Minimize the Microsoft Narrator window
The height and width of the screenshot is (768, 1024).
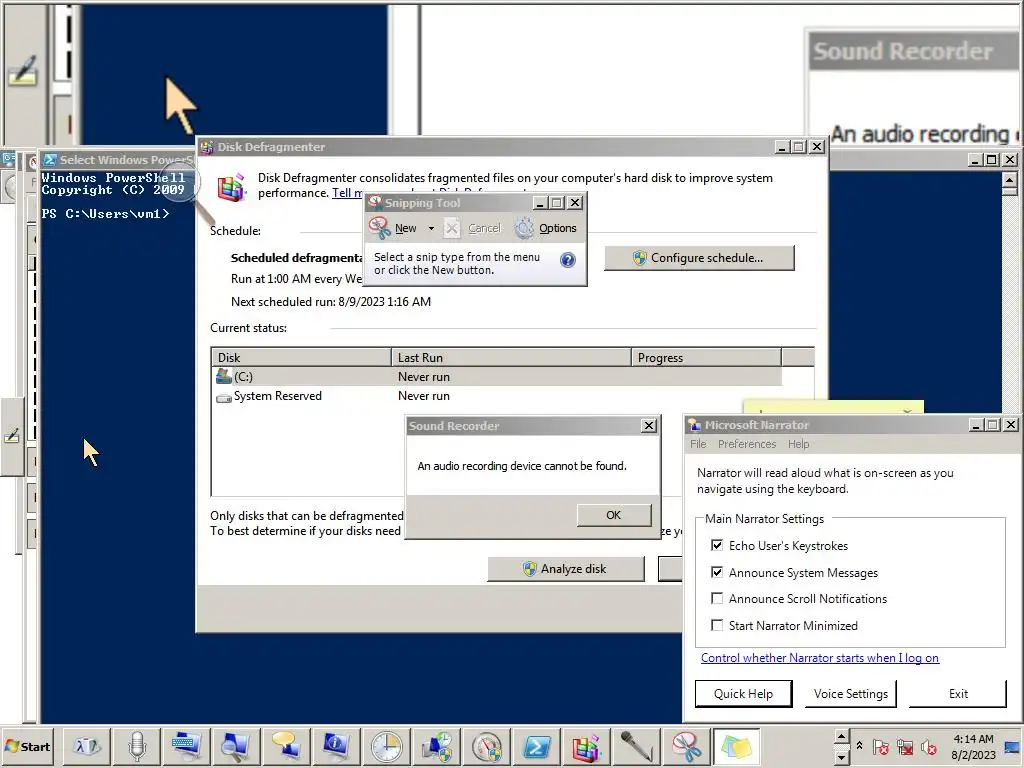point(976,424)
